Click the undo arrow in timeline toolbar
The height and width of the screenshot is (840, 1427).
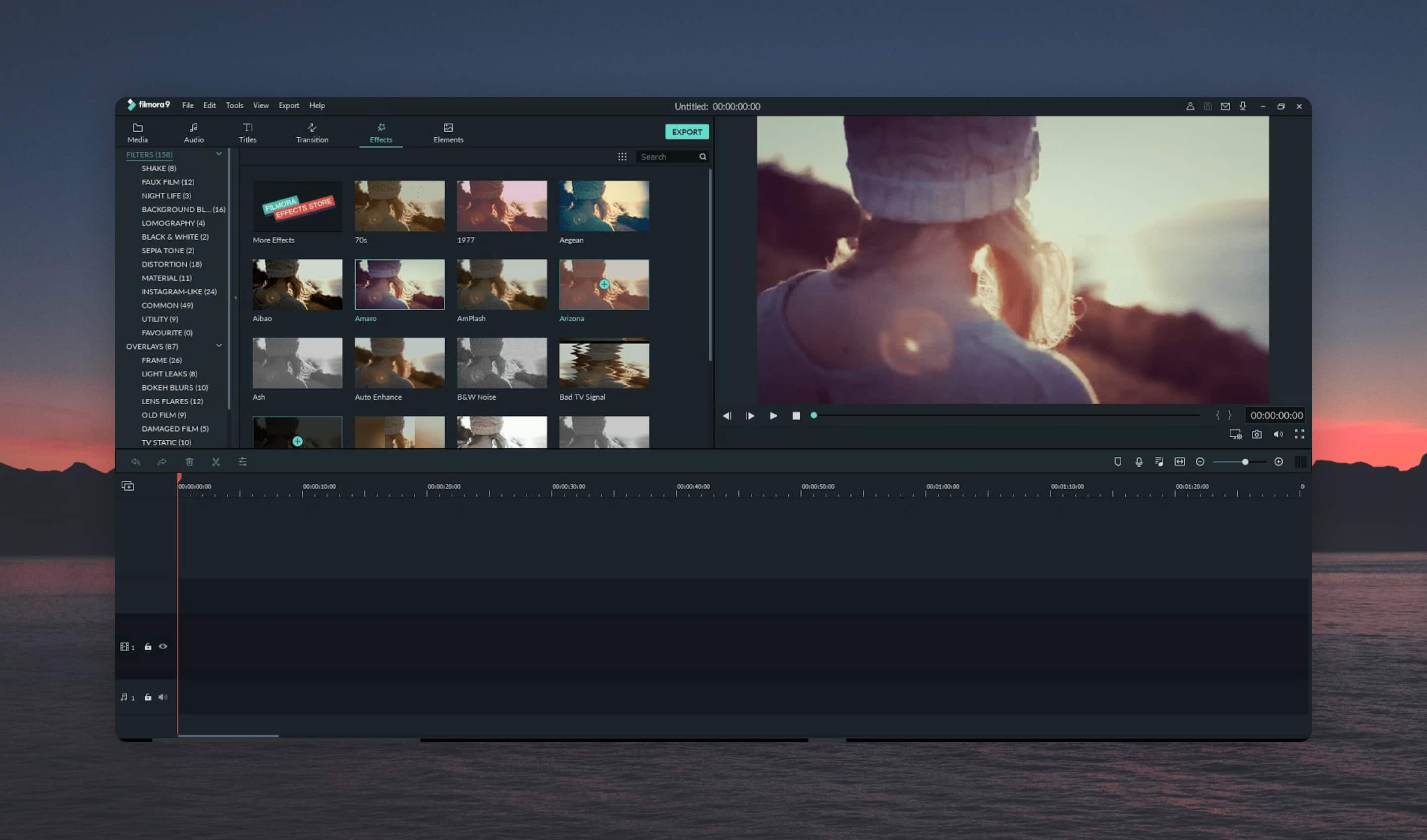pos(135,462)
